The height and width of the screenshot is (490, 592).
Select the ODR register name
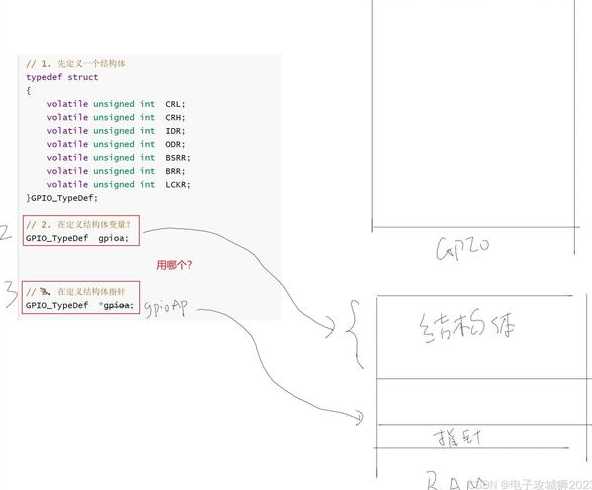coord(173,144)
